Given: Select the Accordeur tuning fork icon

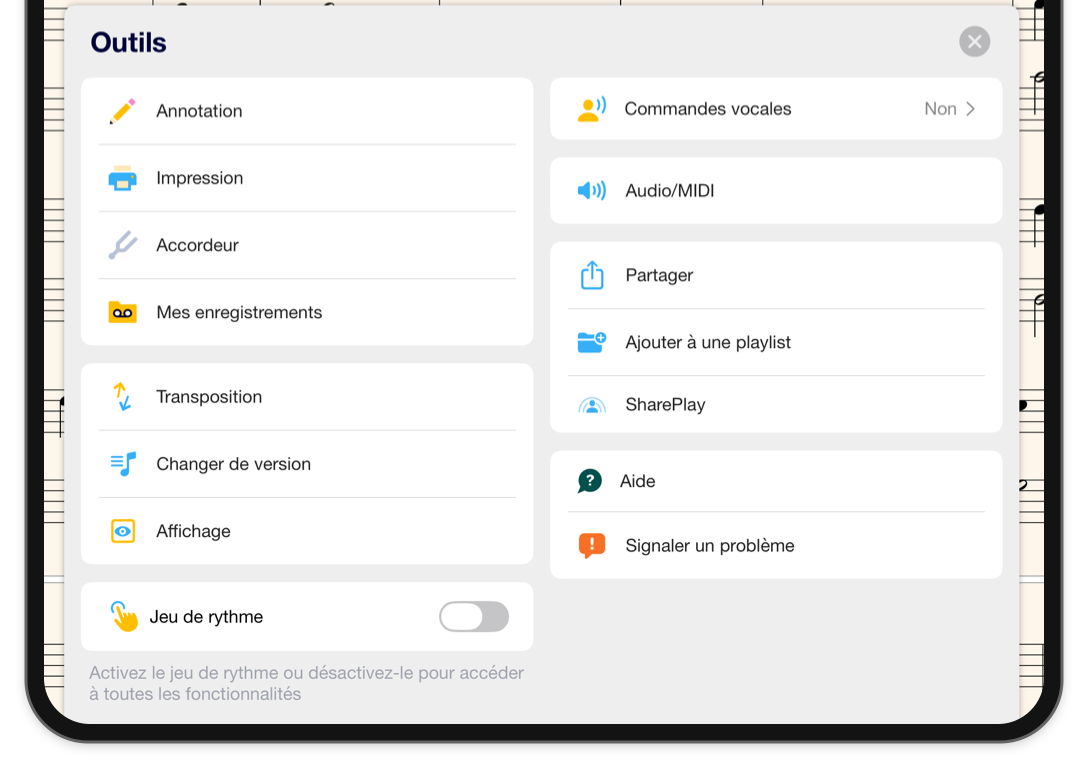Looking at the screenshot, I should click(x=123, y=245).
